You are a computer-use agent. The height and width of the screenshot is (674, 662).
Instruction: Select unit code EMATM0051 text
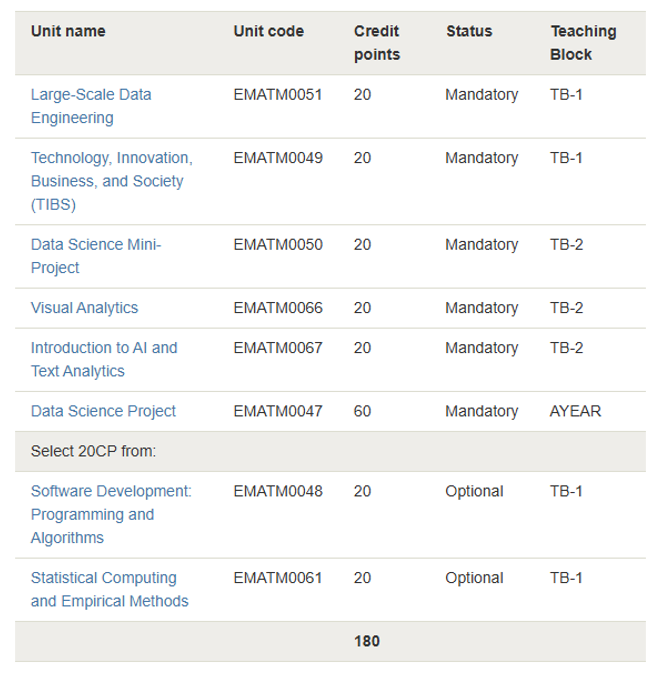[278, 95]
